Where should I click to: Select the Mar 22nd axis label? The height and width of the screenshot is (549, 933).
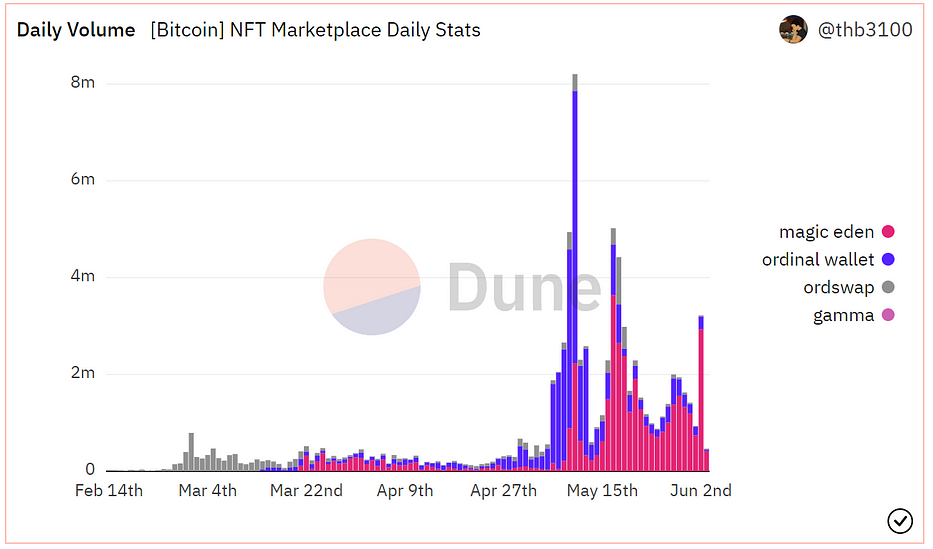(x=306, y=491)
